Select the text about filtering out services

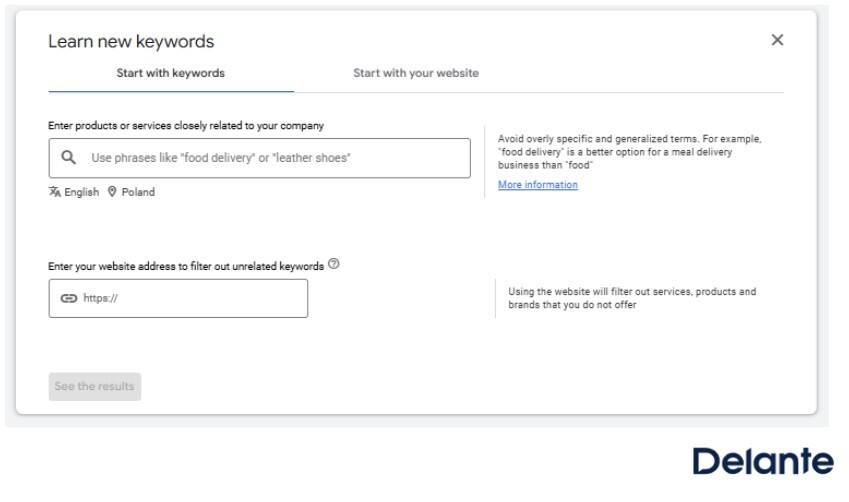pyautogui.click(x=632, y=298)
